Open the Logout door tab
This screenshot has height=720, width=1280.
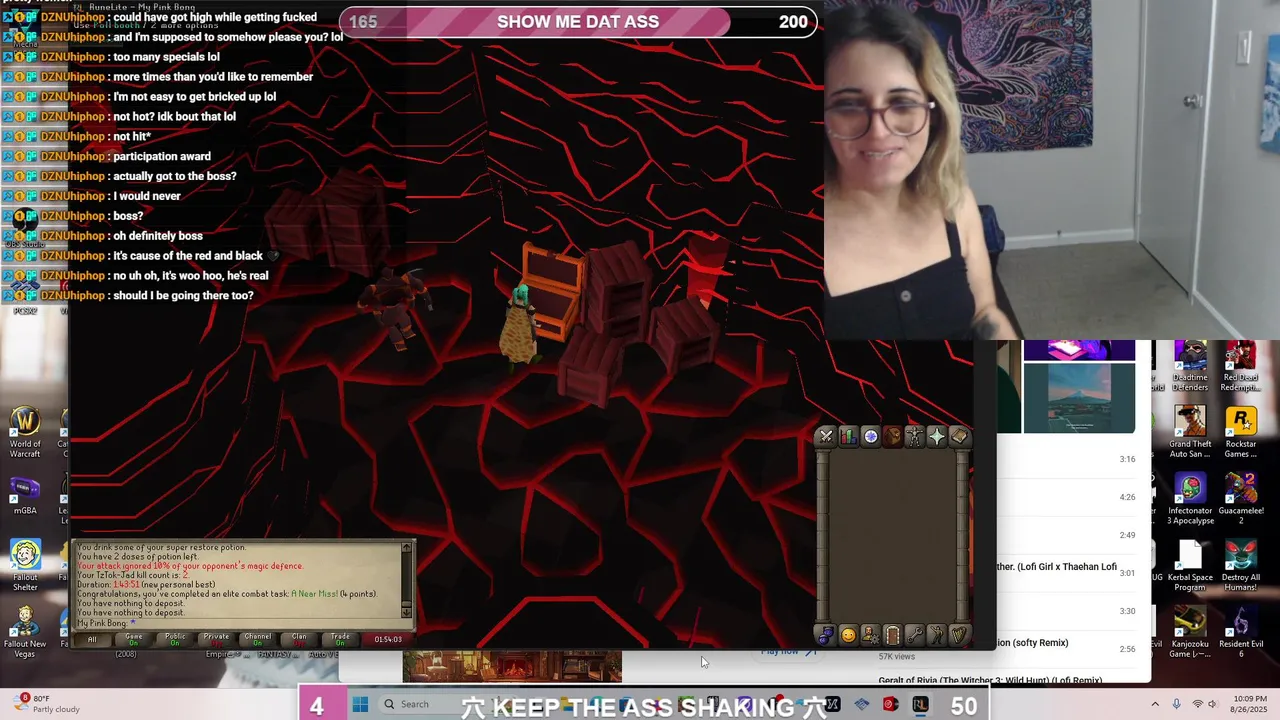[x=892, y=635]
